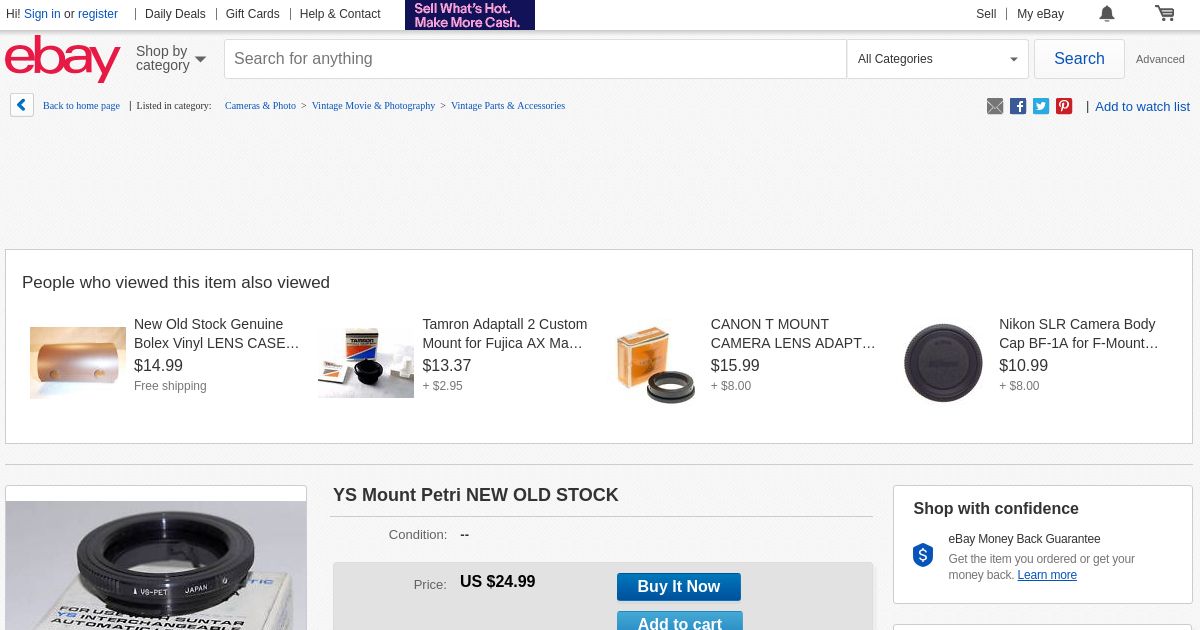
Task: Open the shopping cart
Action: (1164, 14)
